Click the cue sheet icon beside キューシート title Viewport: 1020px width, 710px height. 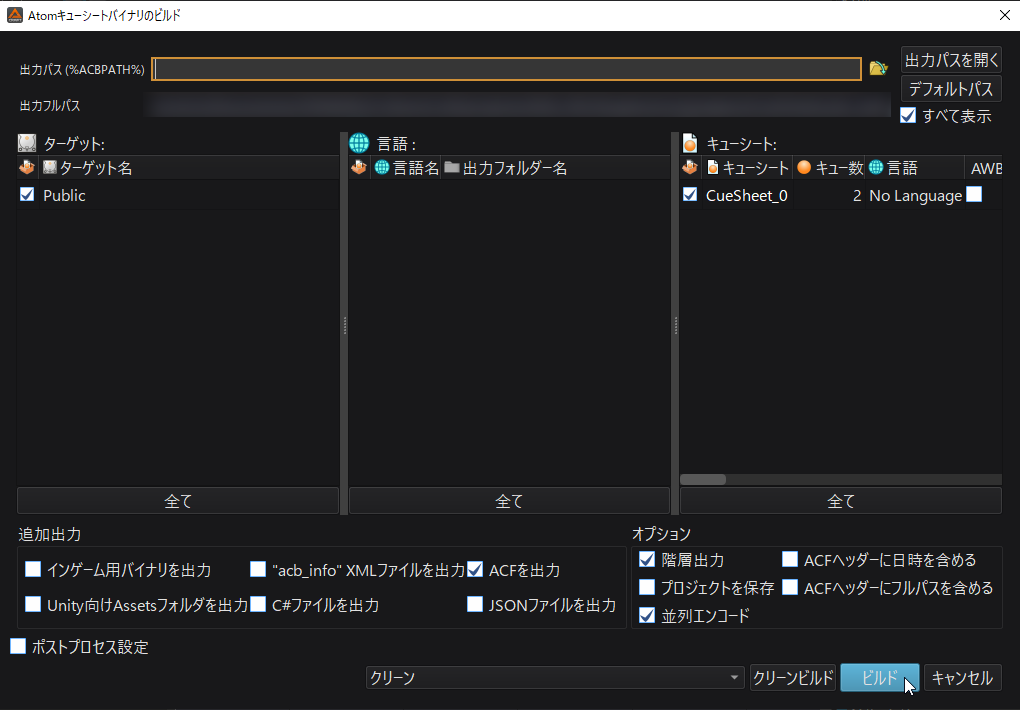690,143
